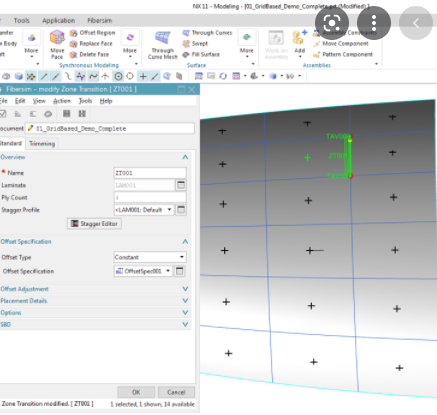437x415 pixels.
Task: Click the rotate view icon in view toolbar
Action: point(223,76)
